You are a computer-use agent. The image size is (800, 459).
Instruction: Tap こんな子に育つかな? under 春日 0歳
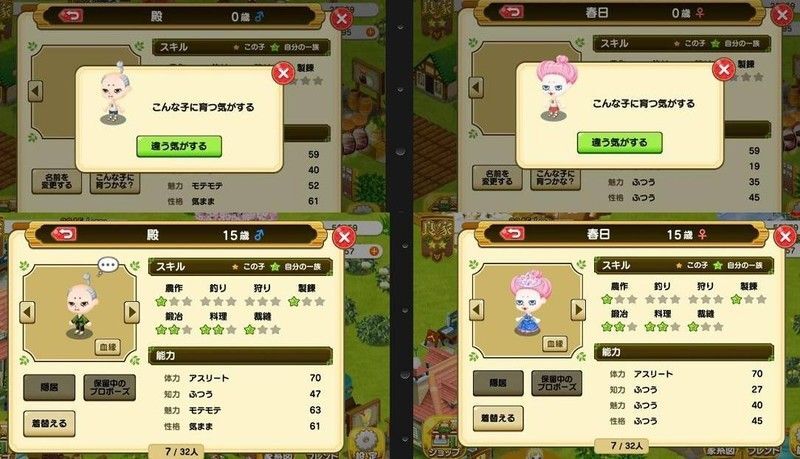[x=555, y=177]
